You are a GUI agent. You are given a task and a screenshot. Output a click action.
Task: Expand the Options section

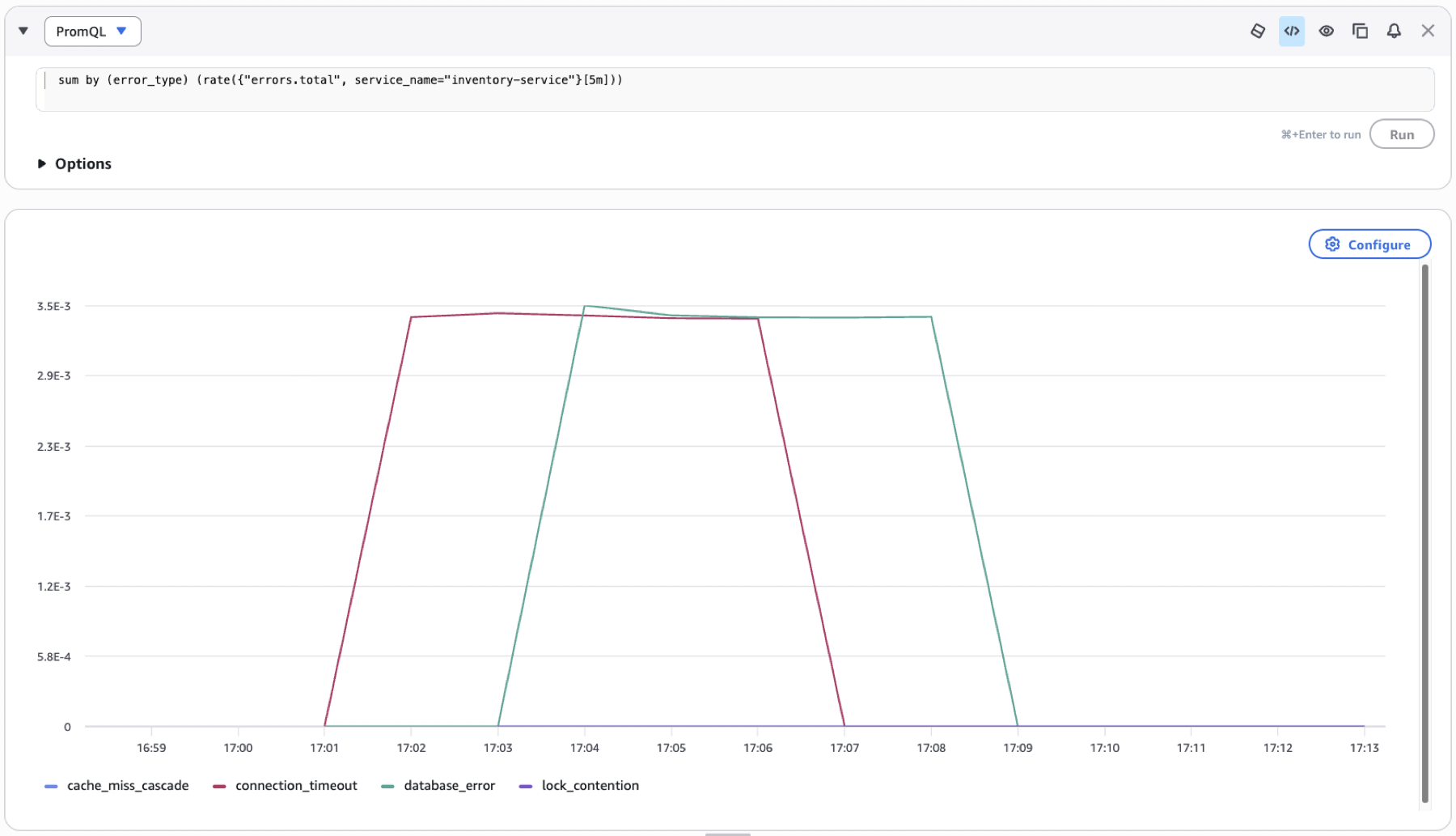74,163
